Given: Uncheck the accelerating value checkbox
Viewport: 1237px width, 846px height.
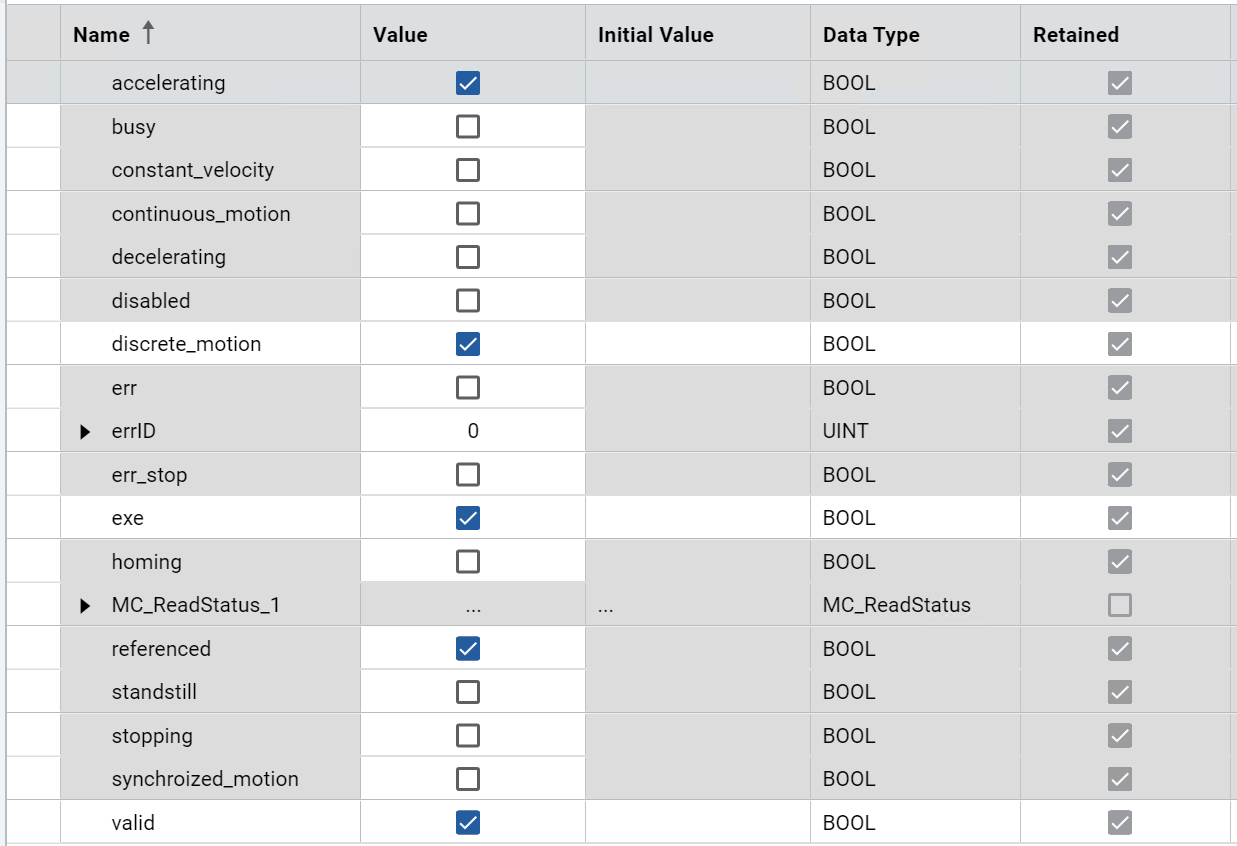Looking at the screenshot, I should tap(467, 83).
